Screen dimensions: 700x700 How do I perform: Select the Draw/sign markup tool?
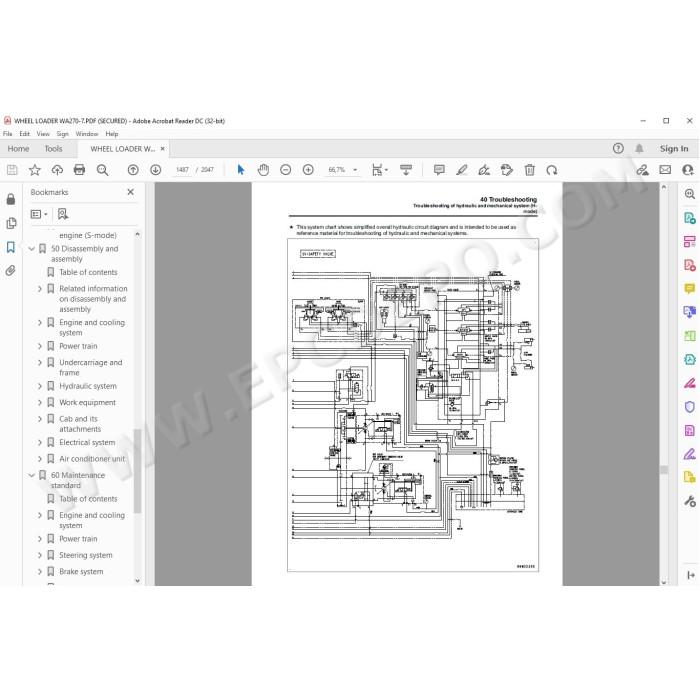484,170
